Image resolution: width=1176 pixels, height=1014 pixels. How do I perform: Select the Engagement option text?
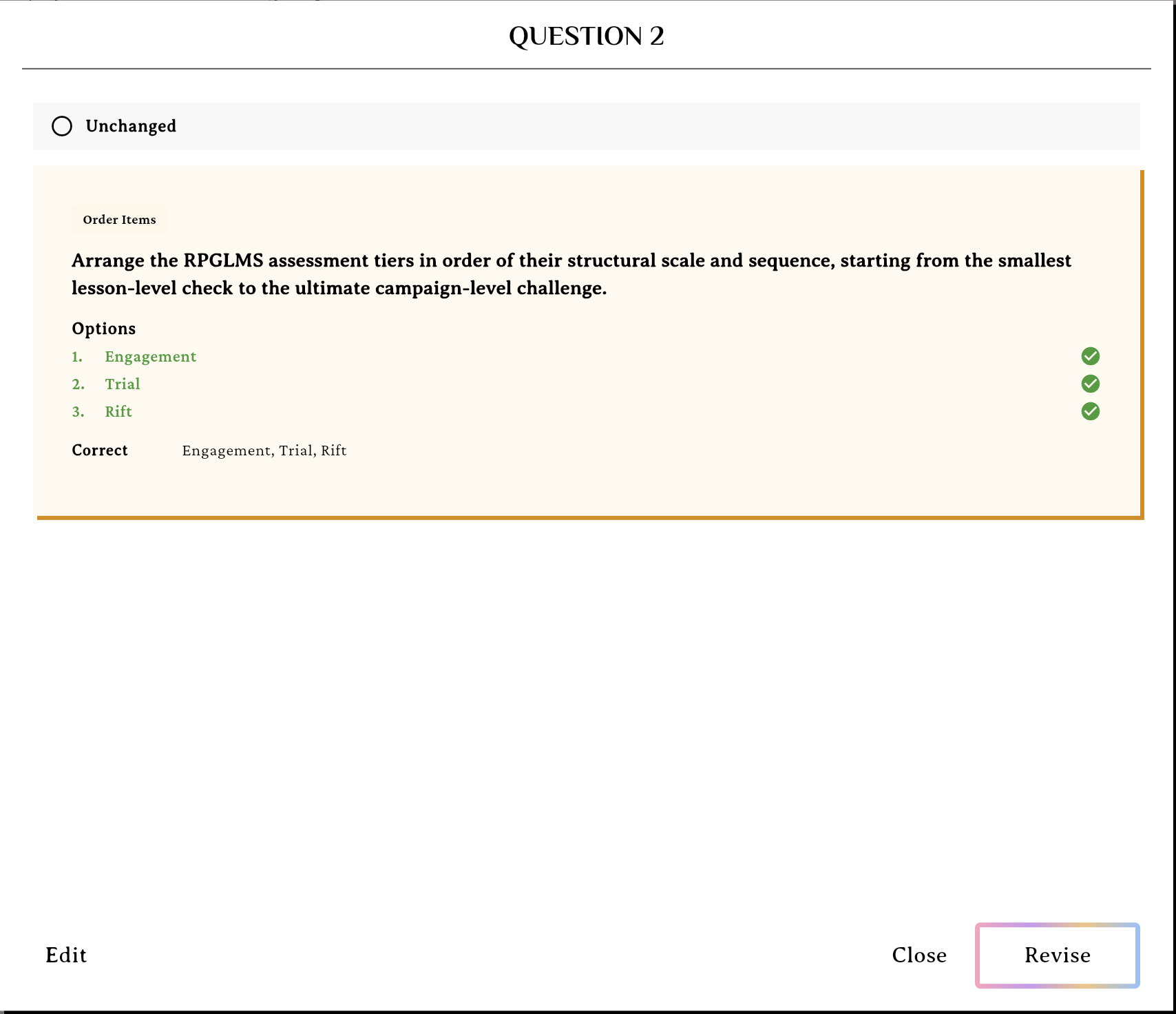[x=151, y=357]
